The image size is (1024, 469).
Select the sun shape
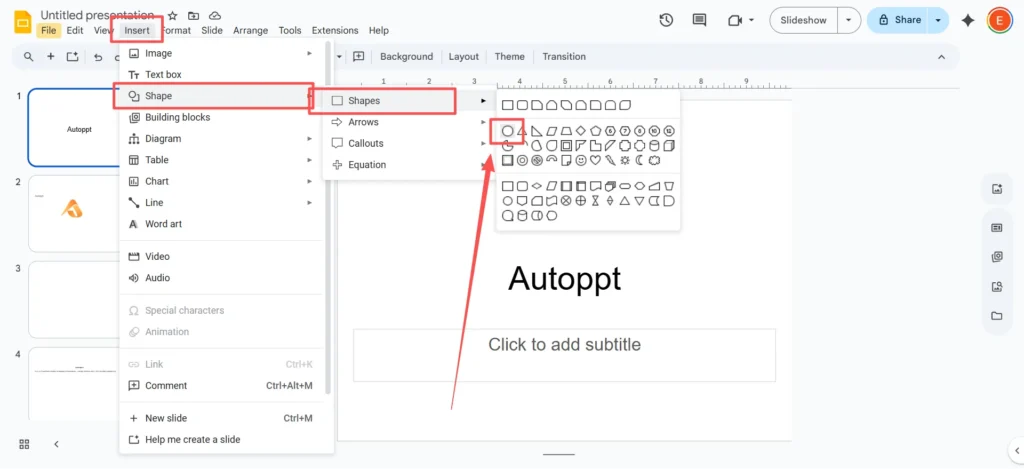(x=625, y=160)
